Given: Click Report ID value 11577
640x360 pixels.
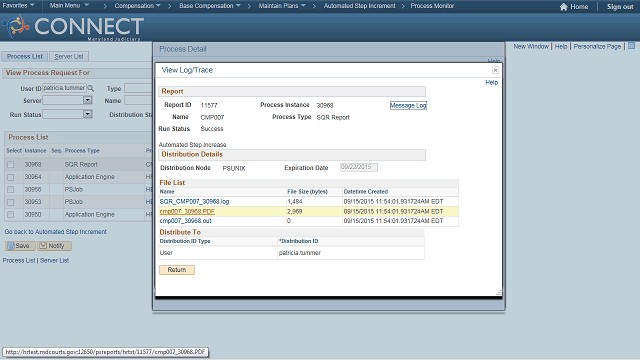Looking at the screenshot, I should [x=209, y=105].
